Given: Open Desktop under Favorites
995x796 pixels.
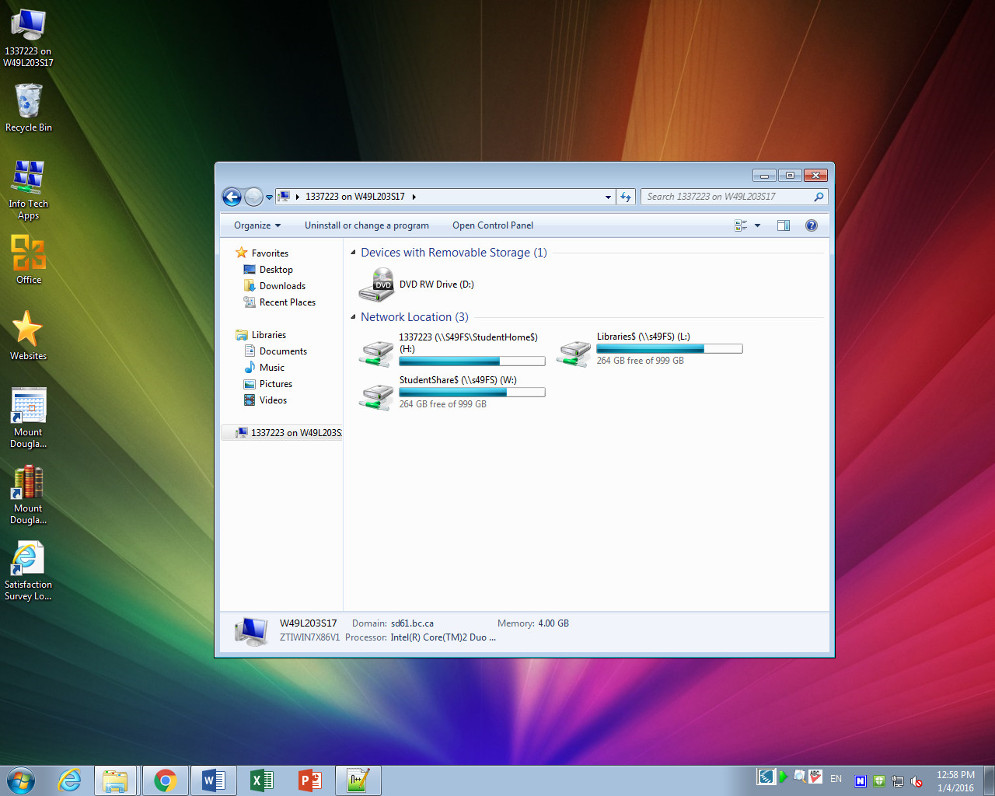Looking at the screenshot, I should point(275,270).
